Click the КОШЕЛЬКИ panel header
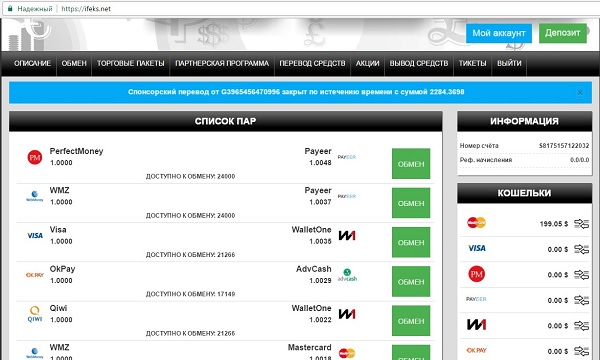The width and height of the screenshot is (600, 360). 524,193
